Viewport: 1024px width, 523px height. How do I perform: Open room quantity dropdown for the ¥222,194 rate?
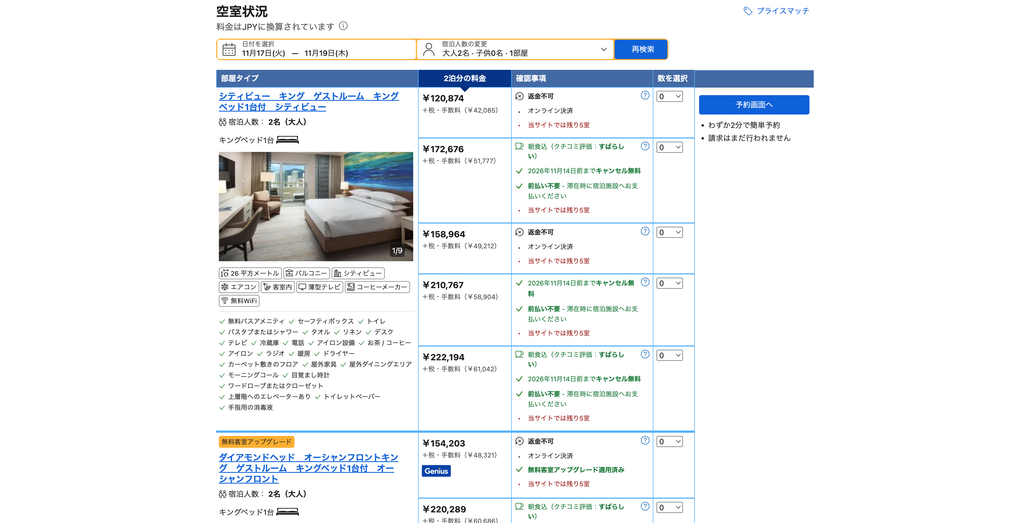point(669,355)
